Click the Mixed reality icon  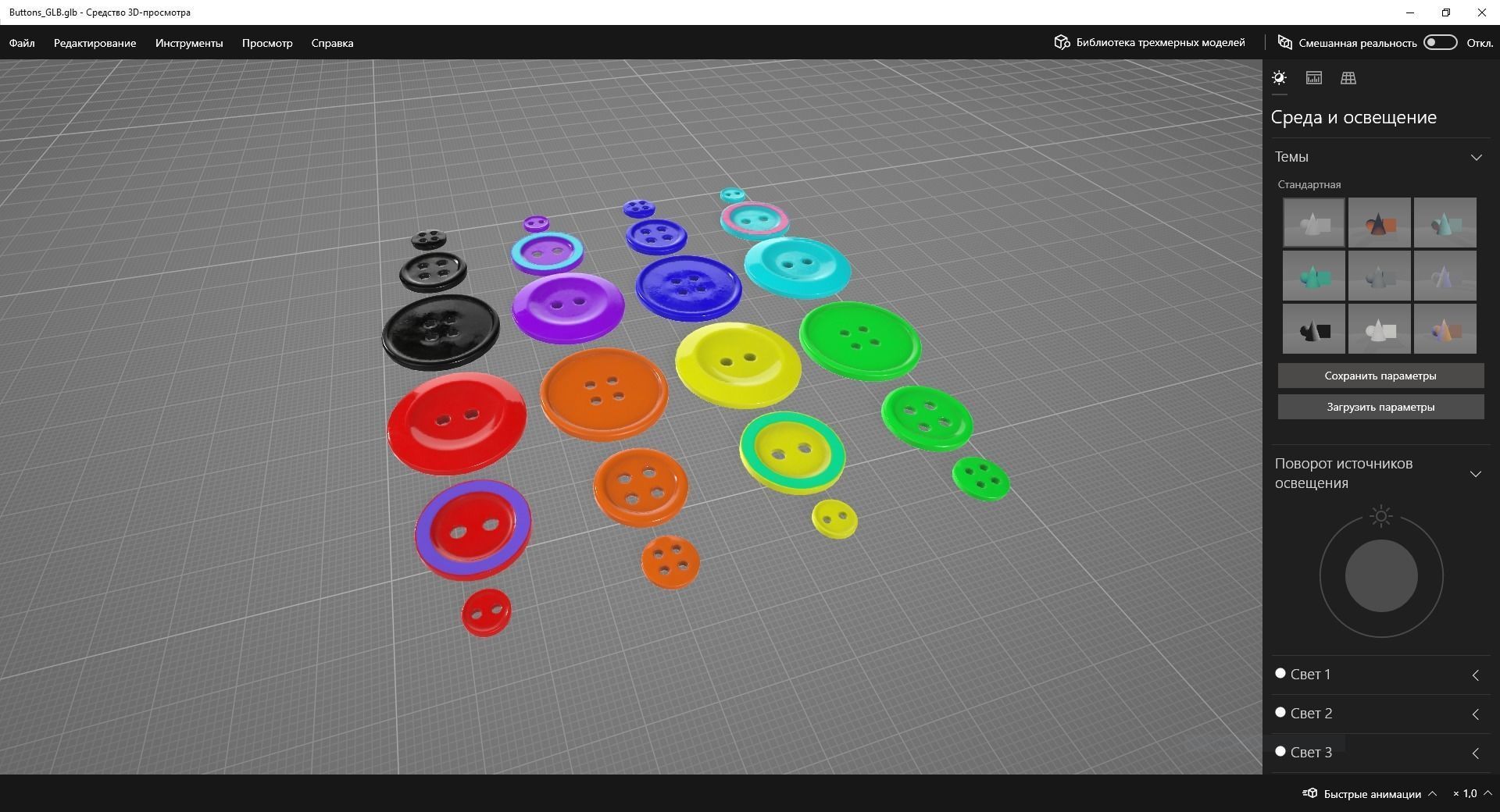click(x=1284, y=42)
